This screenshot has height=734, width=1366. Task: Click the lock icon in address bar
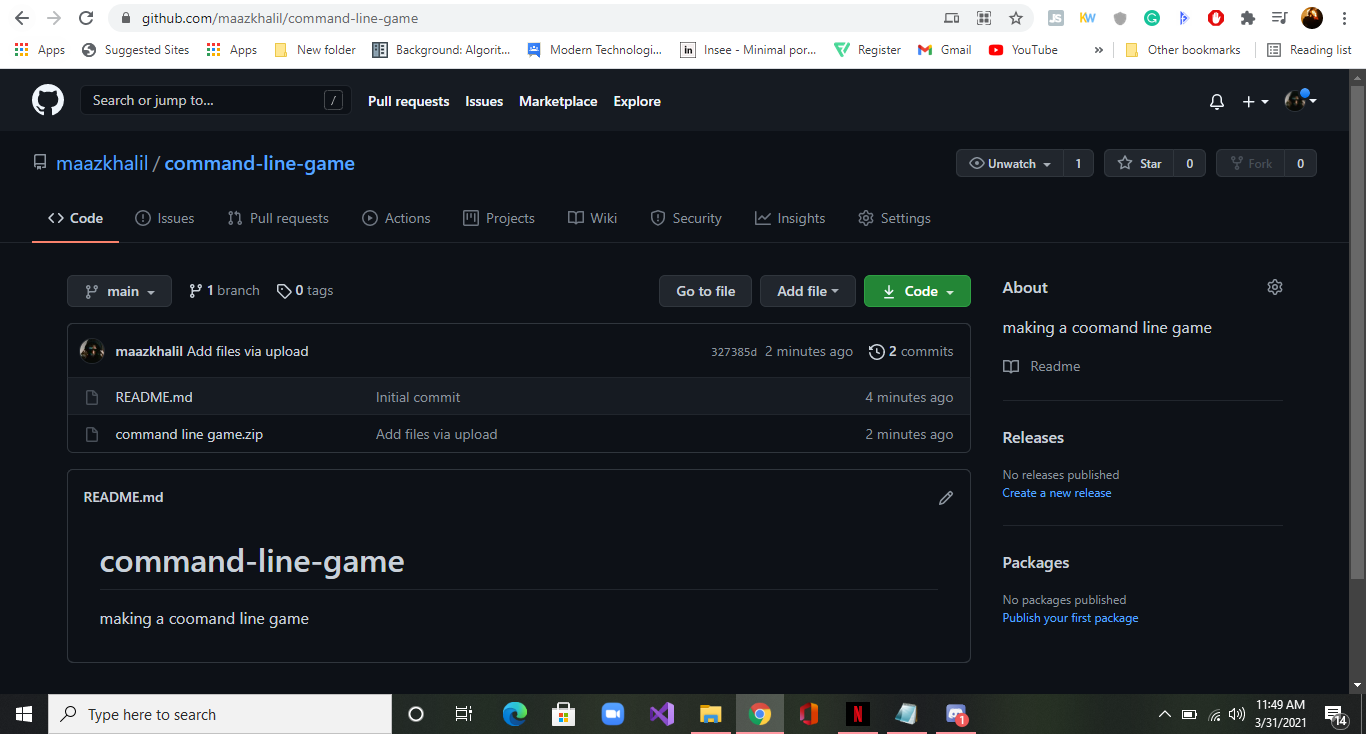click(125, 18)
